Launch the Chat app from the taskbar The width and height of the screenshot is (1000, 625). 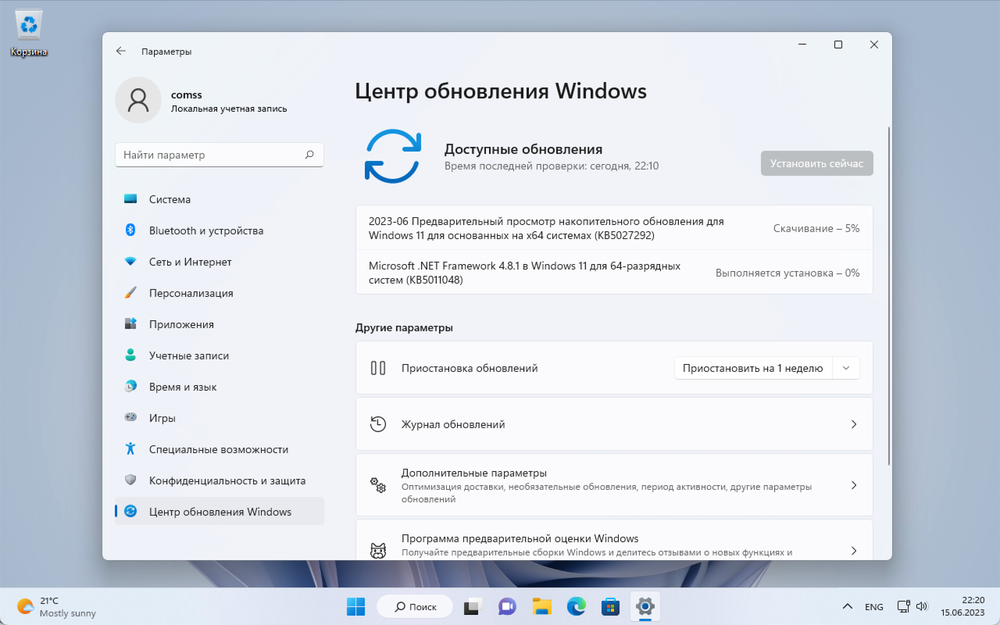point(507,607)
